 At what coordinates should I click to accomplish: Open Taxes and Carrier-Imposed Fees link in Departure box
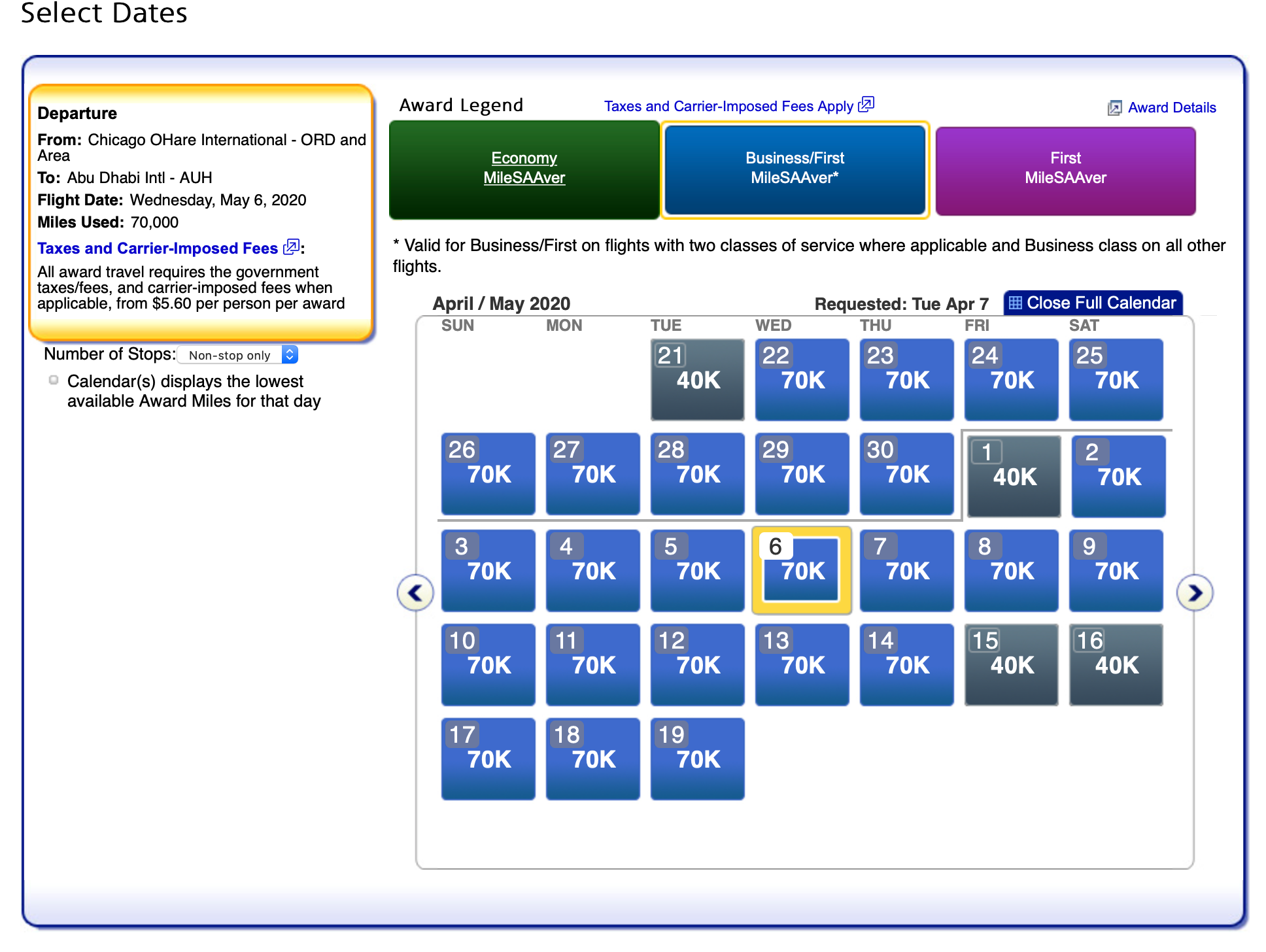158,248
